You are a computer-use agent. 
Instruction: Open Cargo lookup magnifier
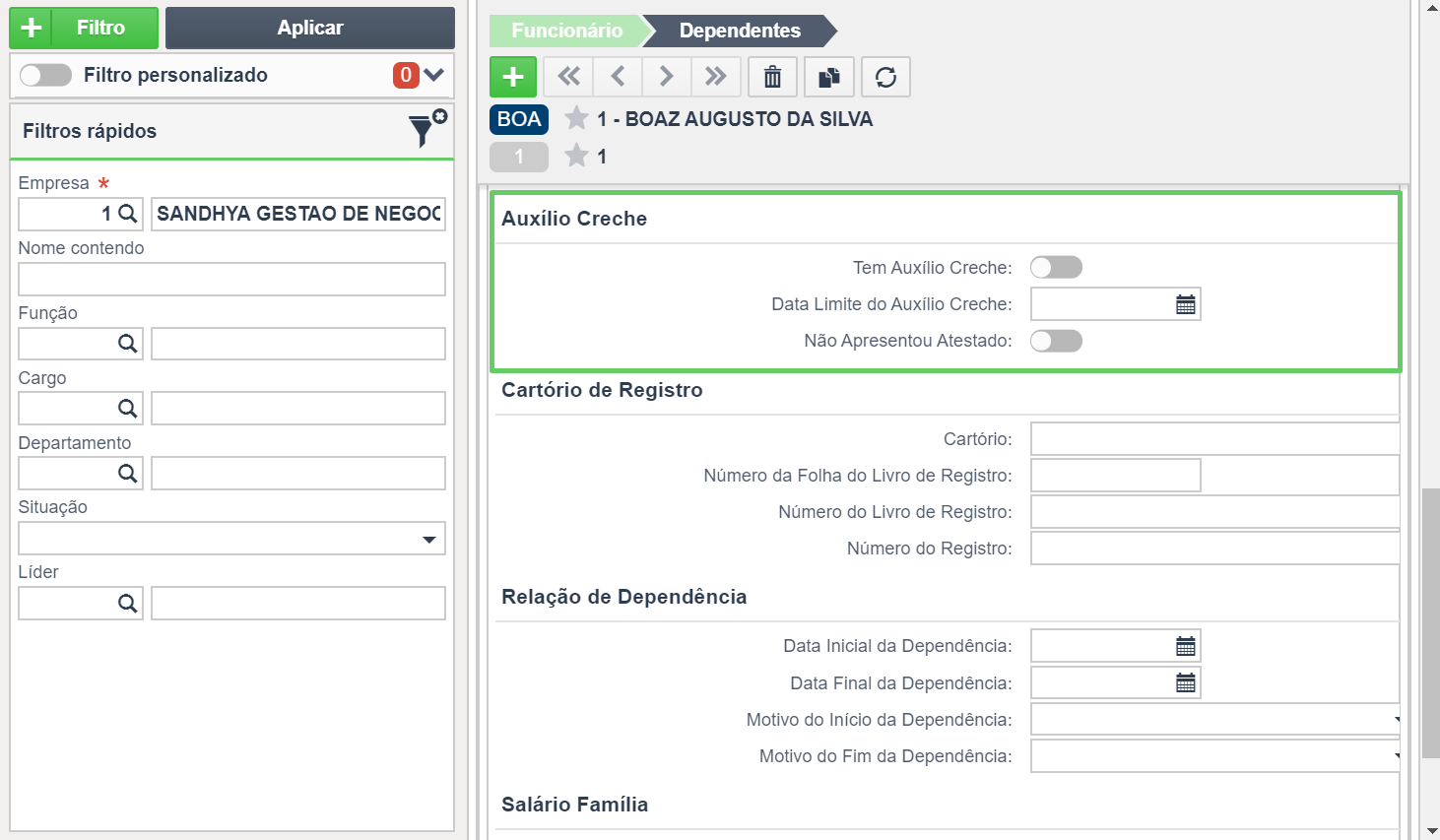128,409
